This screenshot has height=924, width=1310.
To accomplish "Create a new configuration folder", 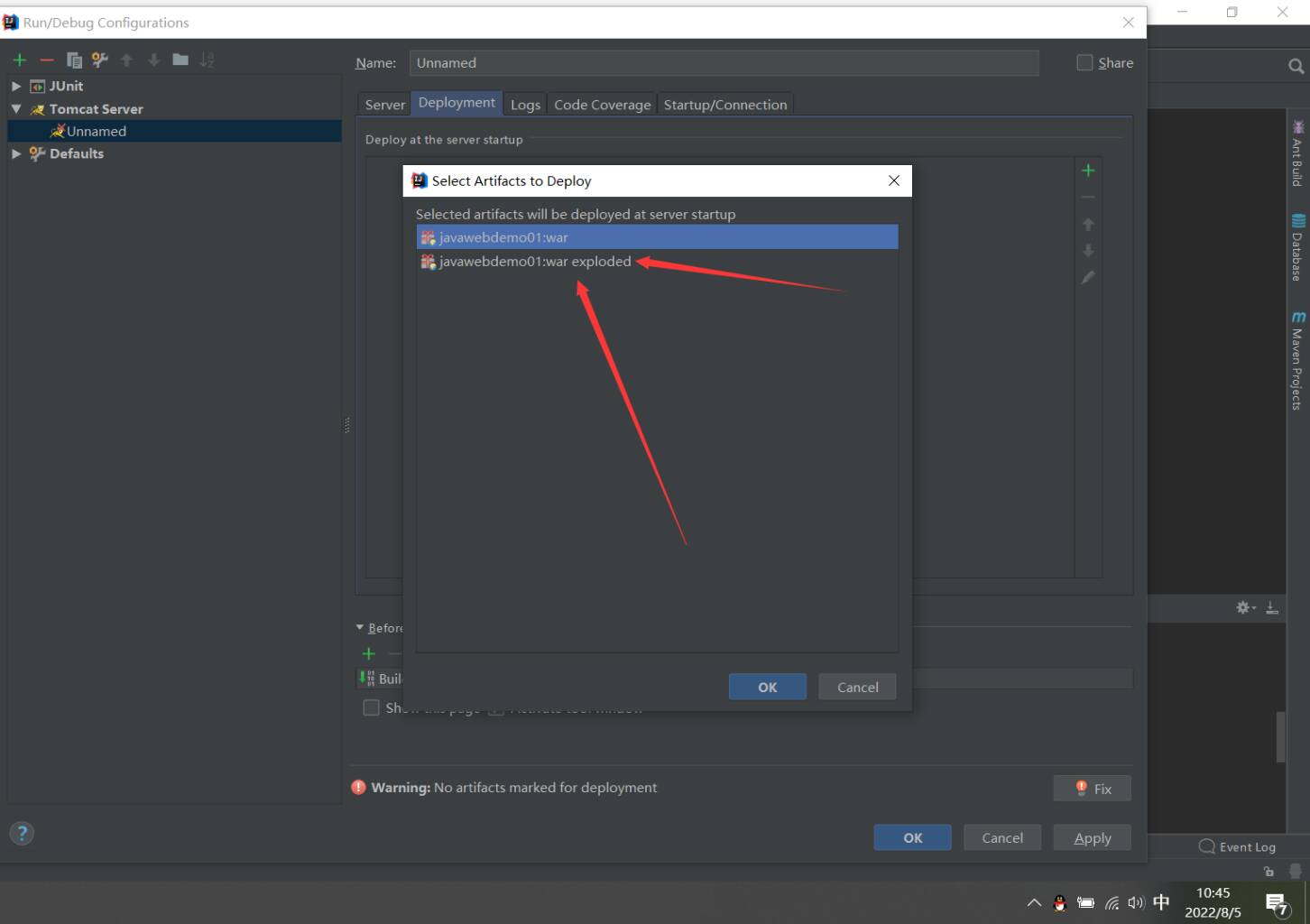I will point(180,60).
